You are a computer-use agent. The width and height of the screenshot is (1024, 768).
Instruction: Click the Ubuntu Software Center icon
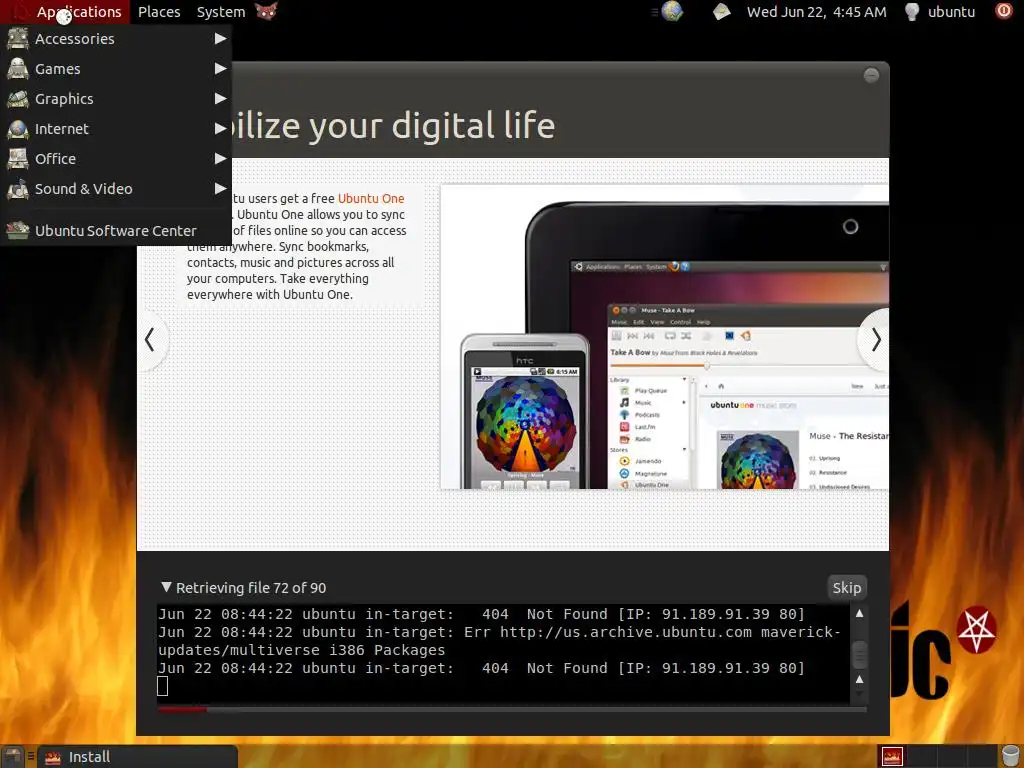(18, 231)
